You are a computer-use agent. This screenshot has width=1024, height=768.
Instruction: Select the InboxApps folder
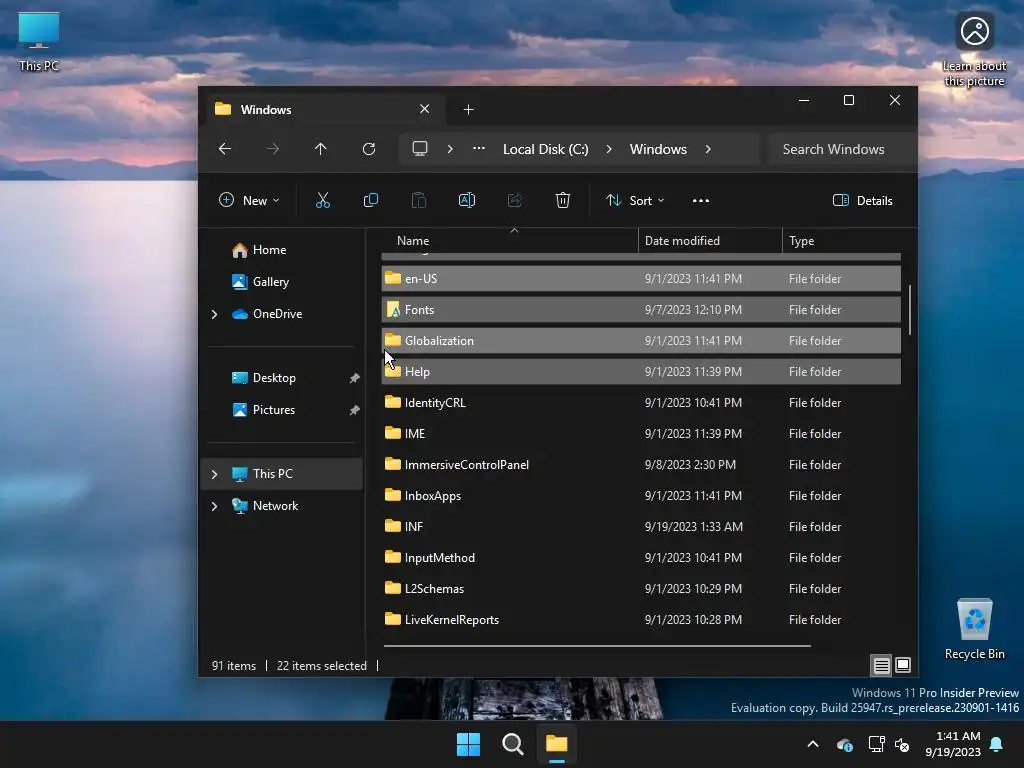[641, 496]
